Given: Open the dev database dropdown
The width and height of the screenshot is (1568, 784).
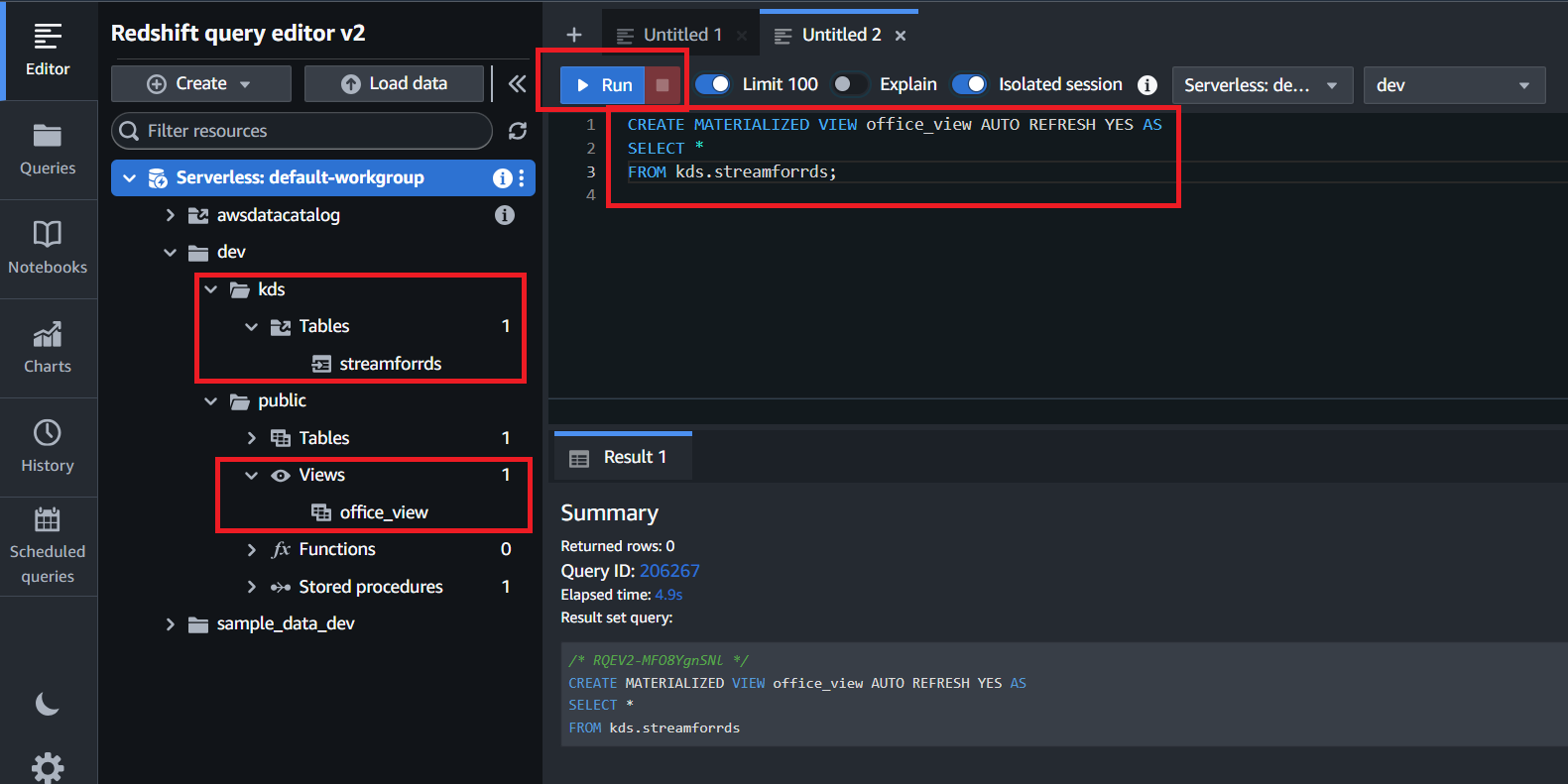Looking at the screenshot, I should pyautogui.click(x=1454, y=85).
